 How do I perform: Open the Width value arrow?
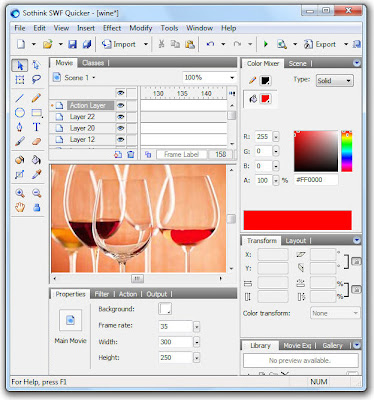(x=196, y=342)
